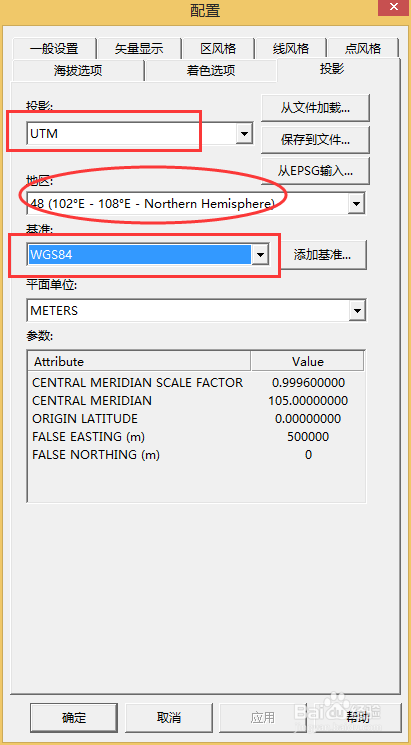Select the FALSE EASTING (m) row

pos(196,437)
